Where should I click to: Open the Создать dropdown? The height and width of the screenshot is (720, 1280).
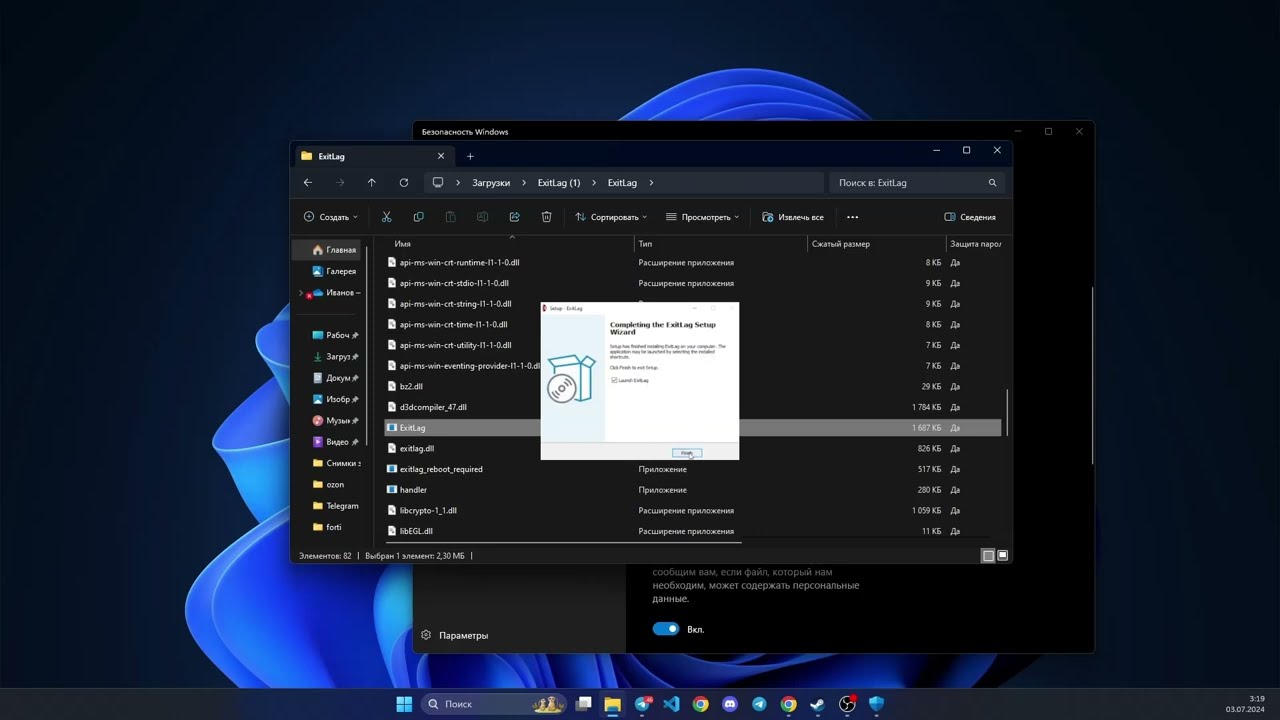coord(330,217)
